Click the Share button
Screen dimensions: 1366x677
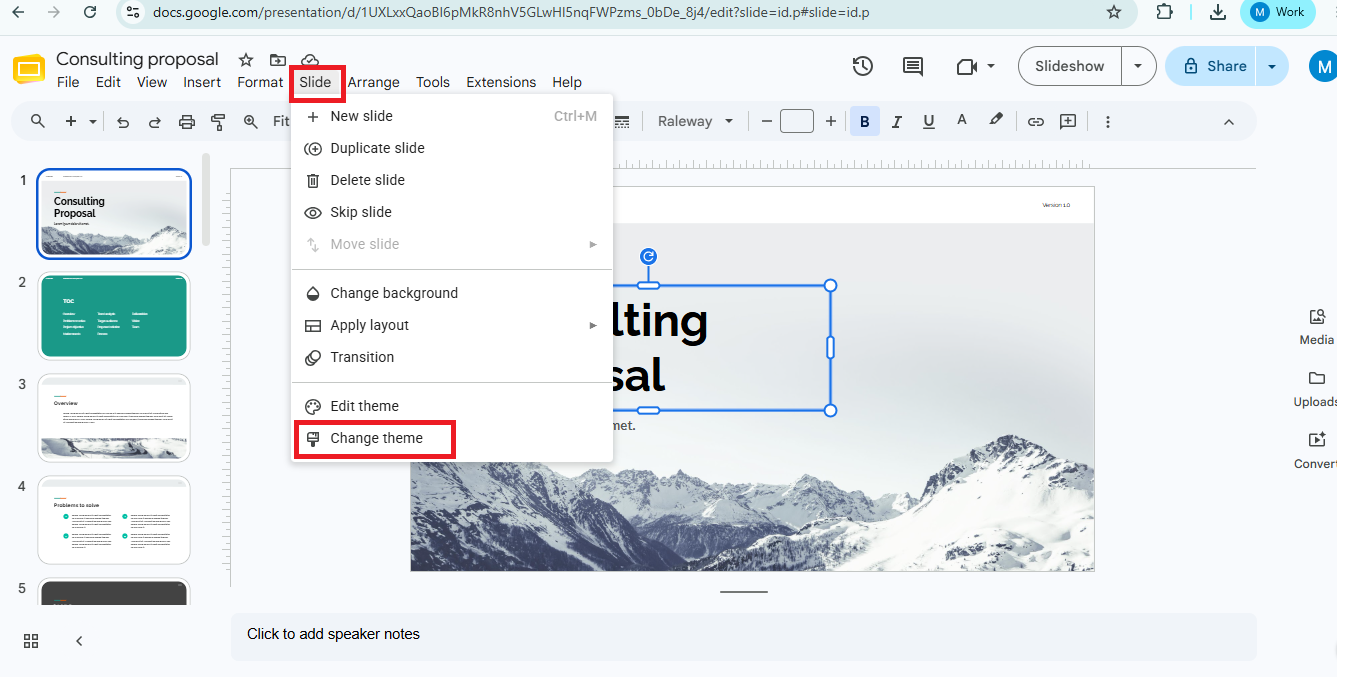tap(1211, 66)
